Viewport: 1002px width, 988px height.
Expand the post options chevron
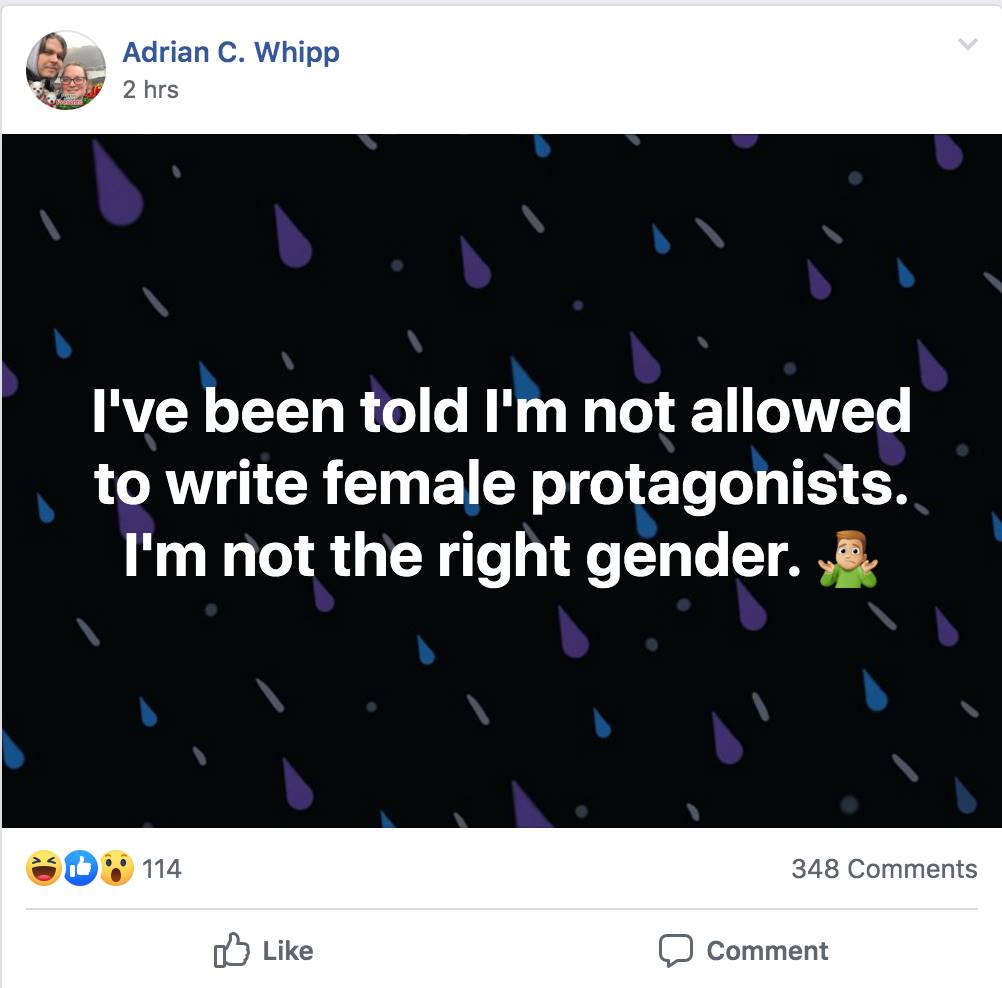(967, 45)
